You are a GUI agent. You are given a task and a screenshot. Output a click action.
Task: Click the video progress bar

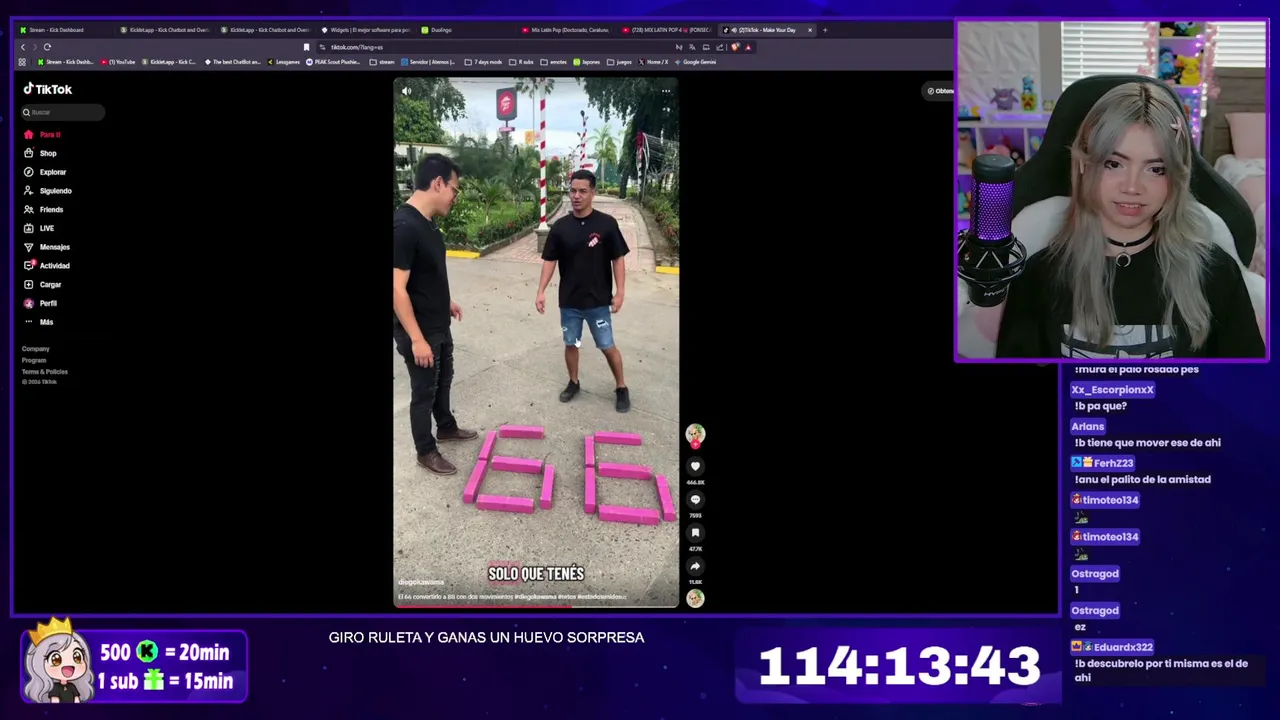pyautogui.click(x=536, y=605)
